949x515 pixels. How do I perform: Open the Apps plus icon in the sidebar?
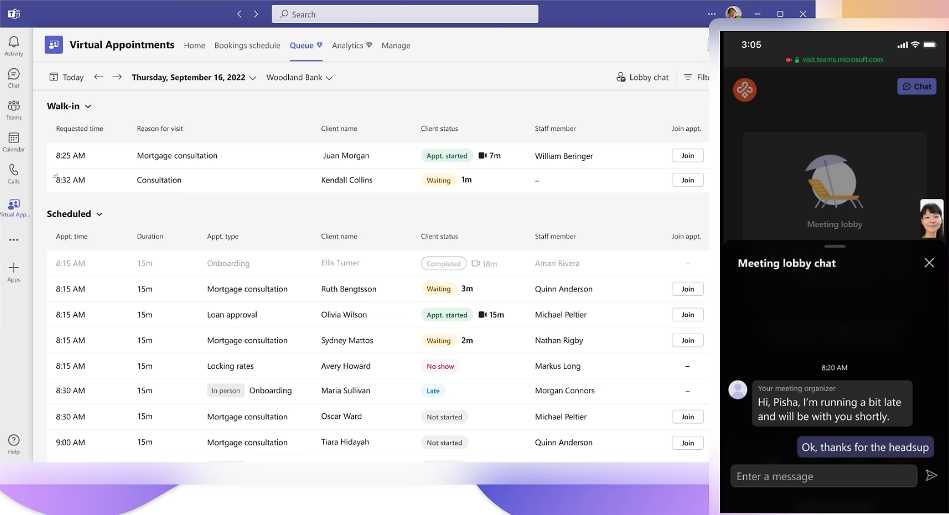click(x=13, y=272)
